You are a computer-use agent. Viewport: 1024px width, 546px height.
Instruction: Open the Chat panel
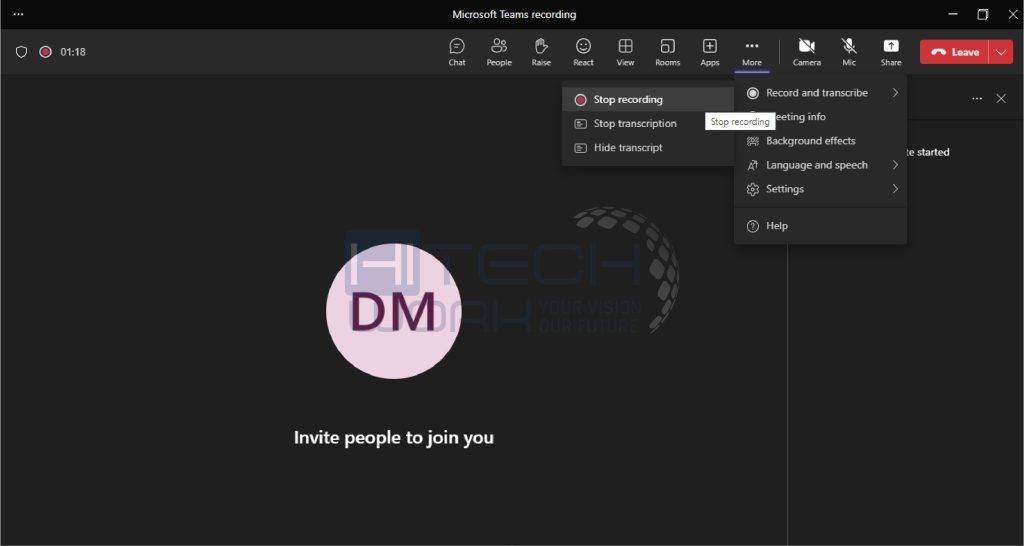click(457, 52)
